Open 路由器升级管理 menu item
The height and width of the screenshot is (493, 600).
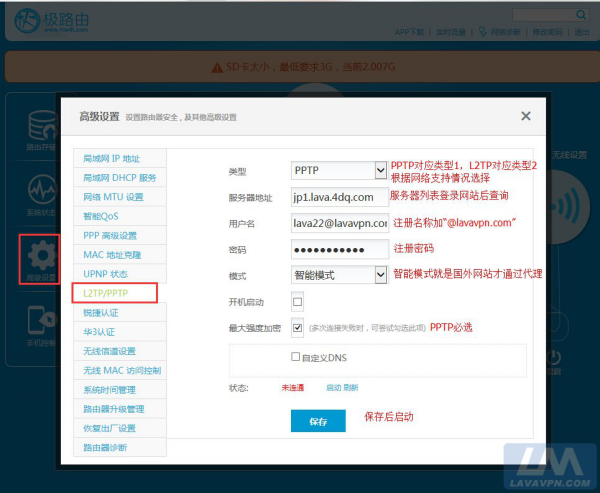pos(120,409)
